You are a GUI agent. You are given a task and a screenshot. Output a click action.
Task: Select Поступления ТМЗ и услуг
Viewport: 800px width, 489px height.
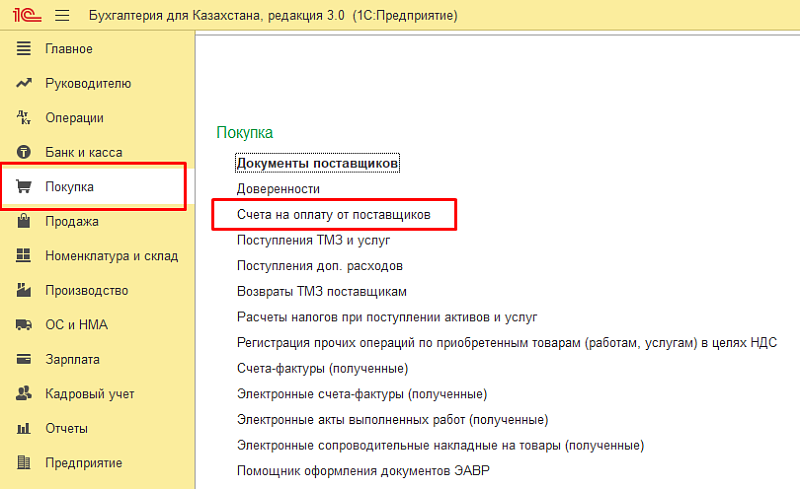click(312, 241)
